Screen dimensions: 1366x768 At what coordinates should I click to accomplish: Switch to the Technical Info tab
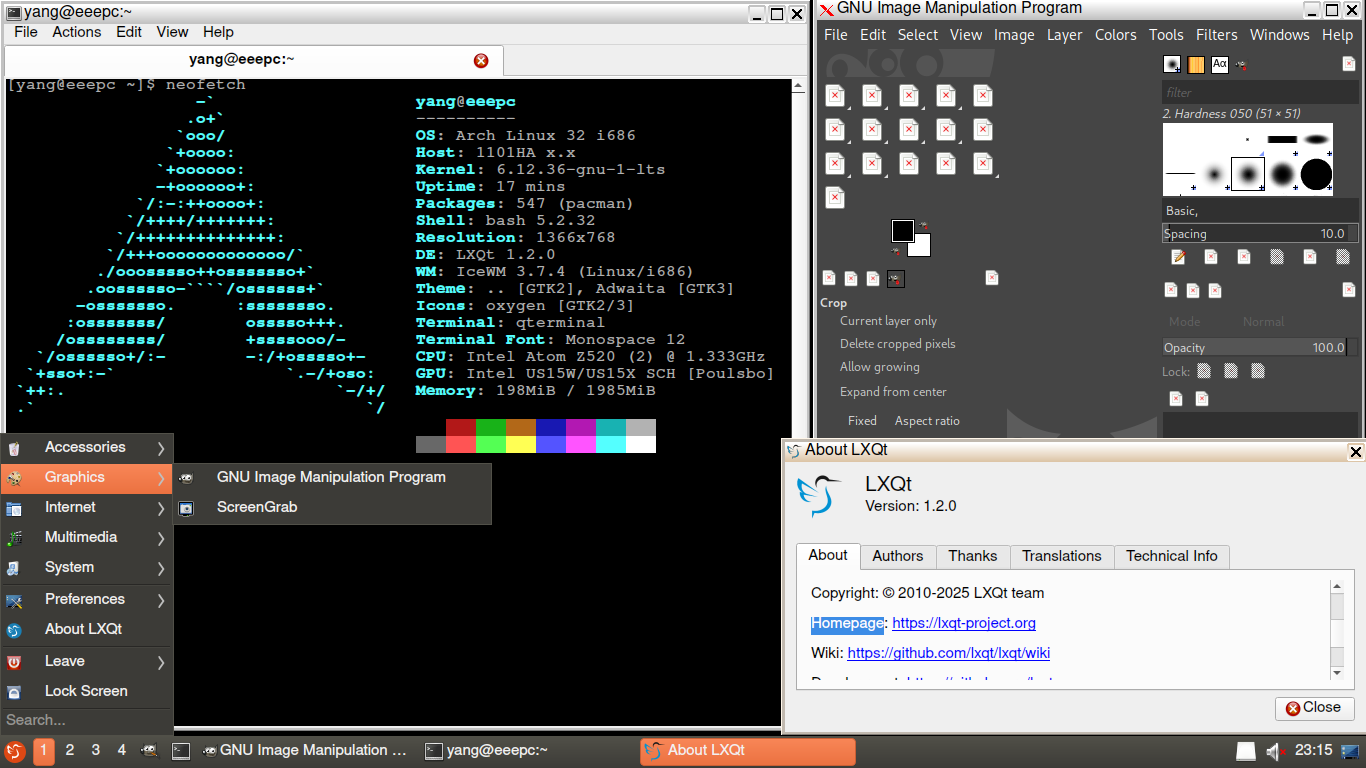coord(1171,556)
